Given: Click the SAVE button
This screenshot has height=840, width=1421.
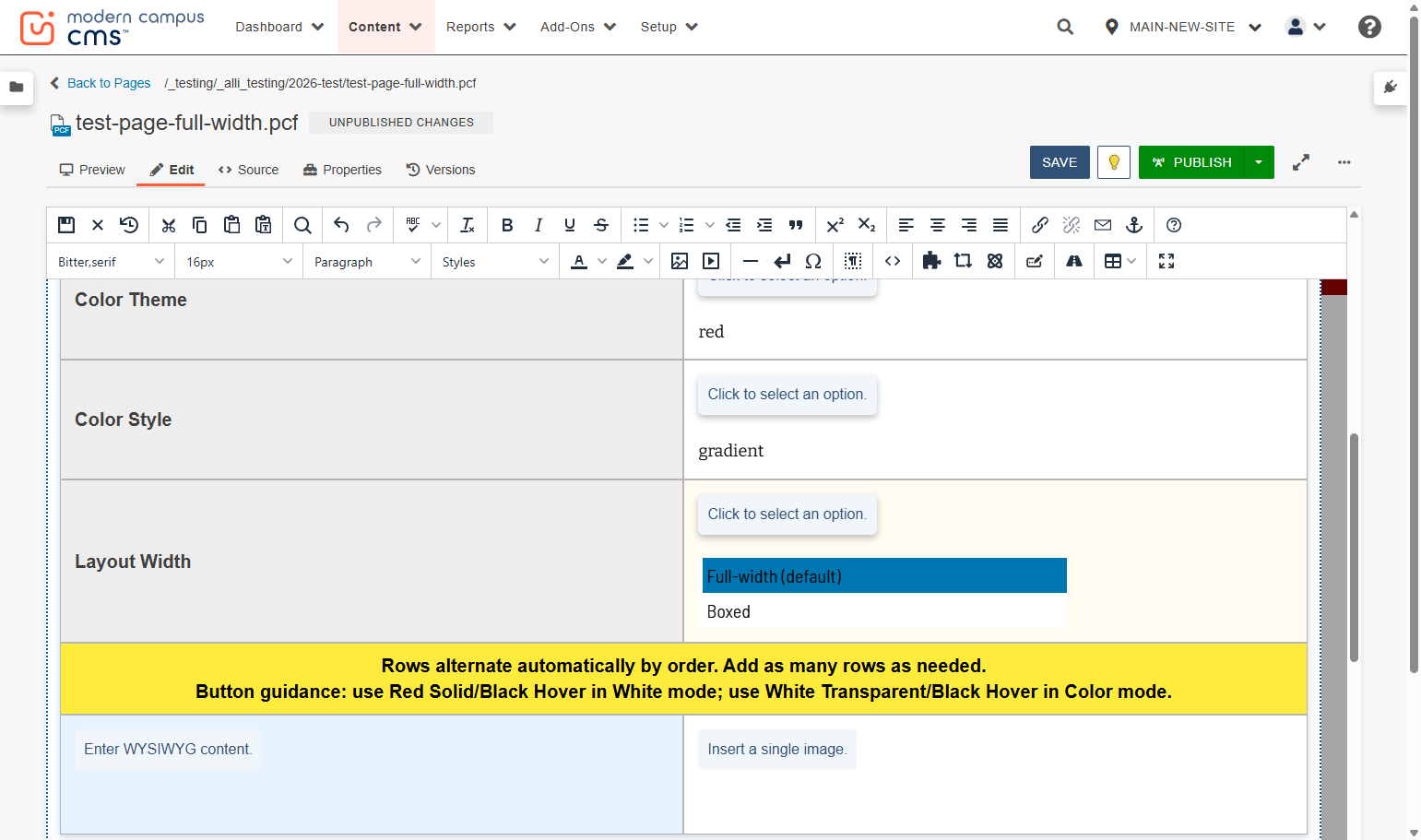Looking at the screenshot, I should [1060, 162].
